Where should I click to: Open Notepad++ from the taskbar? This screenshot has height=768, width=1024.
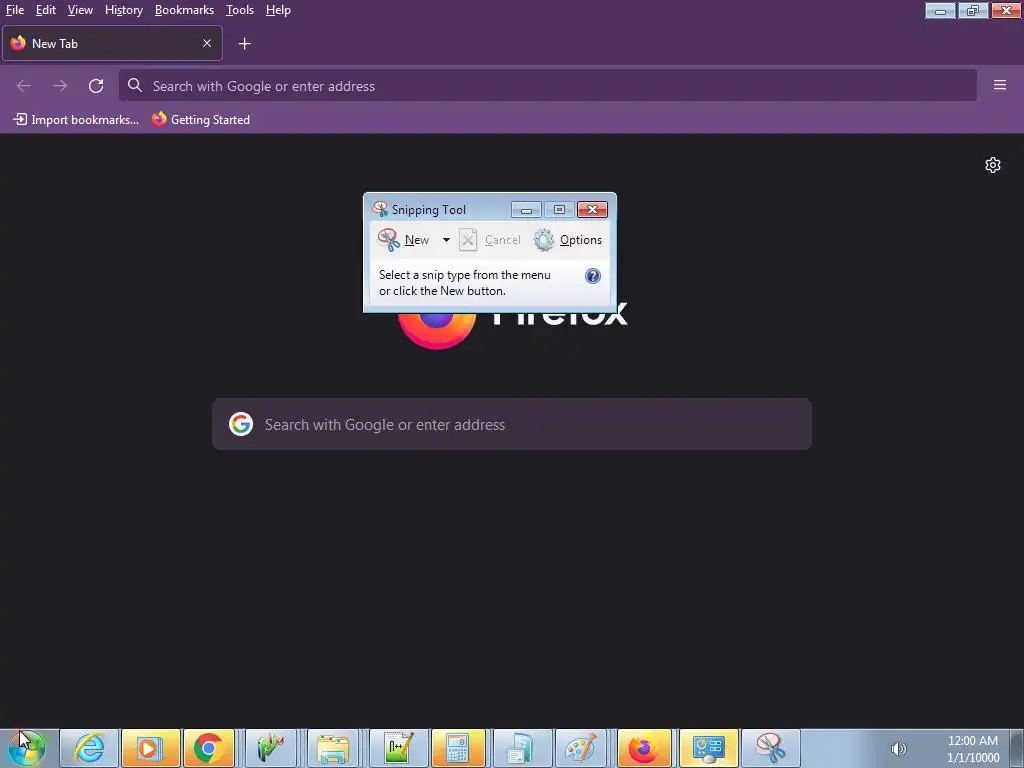pos(398,748)
